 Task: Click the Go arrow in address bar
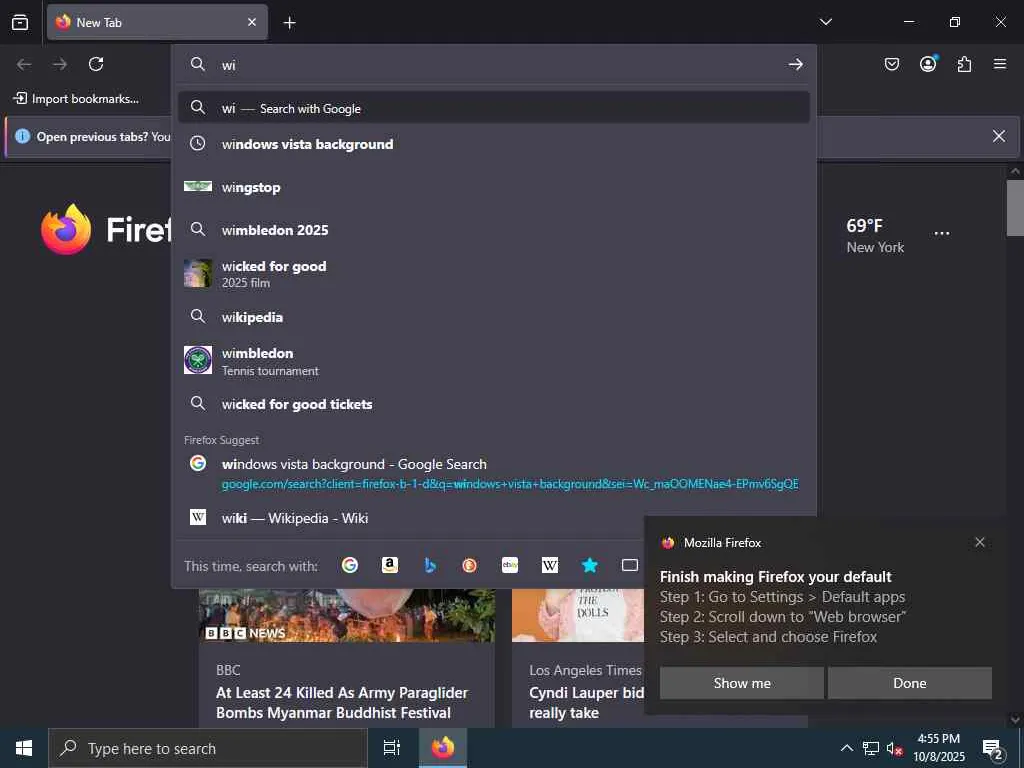pyautogui.click(x=795, y=64)
